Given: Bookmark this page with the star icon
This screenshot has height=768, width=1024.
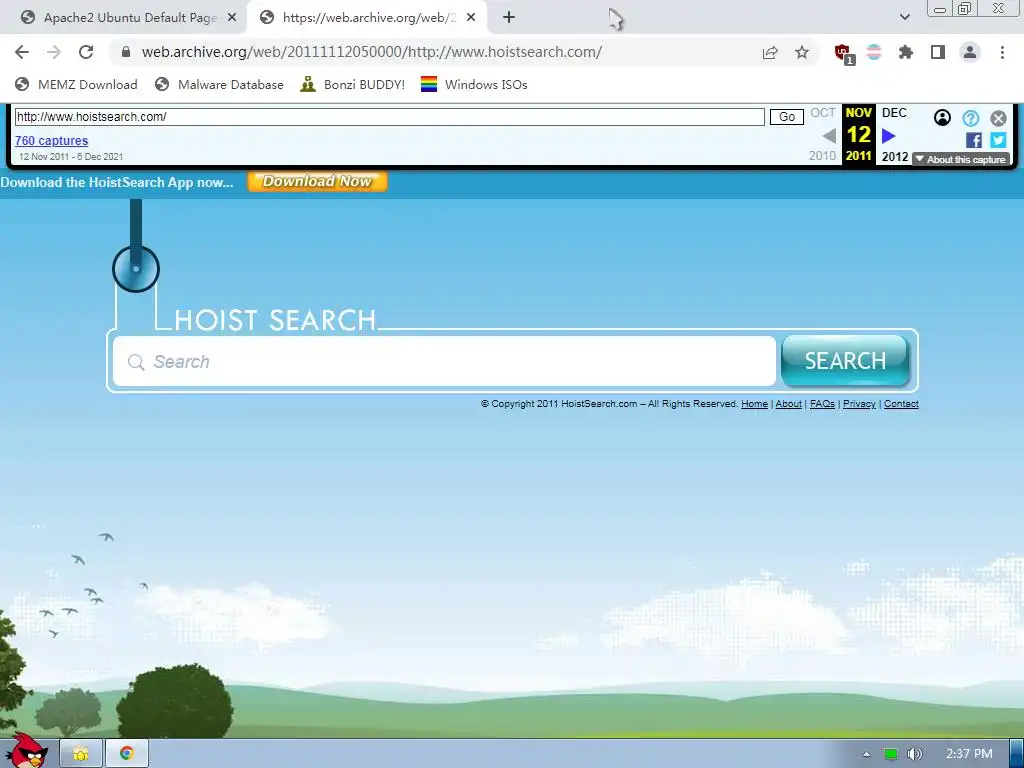Looking at the screenshot, I should click(x=802, y=52).
